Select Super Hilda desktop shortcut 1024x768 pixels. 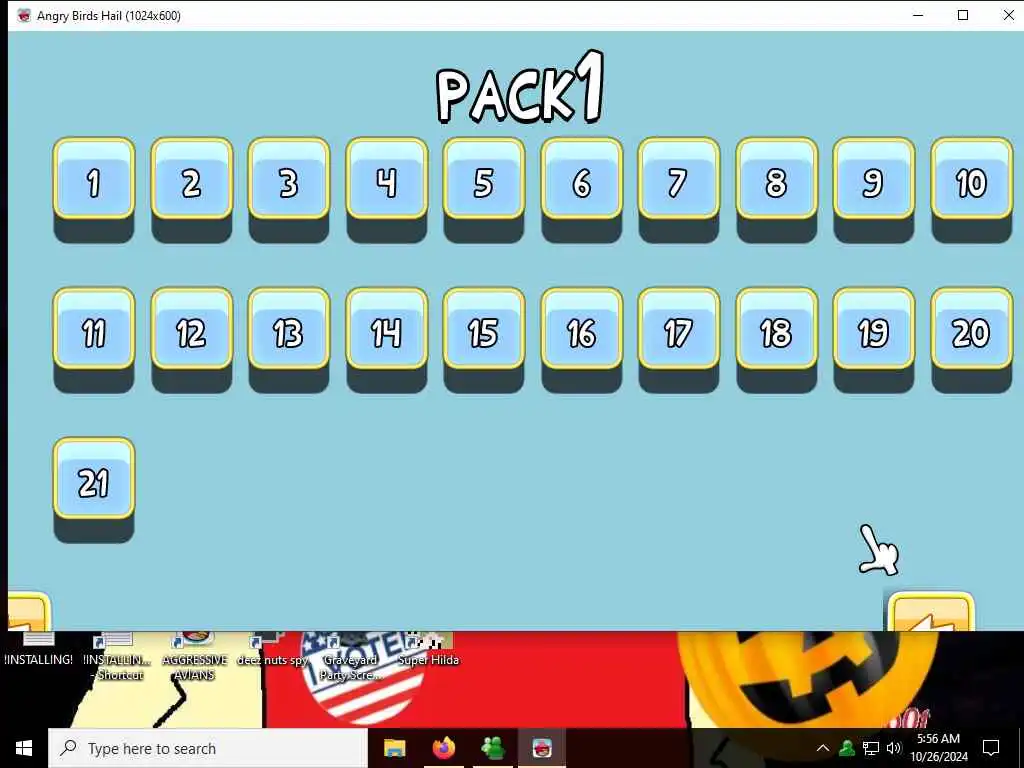(428, 650)
